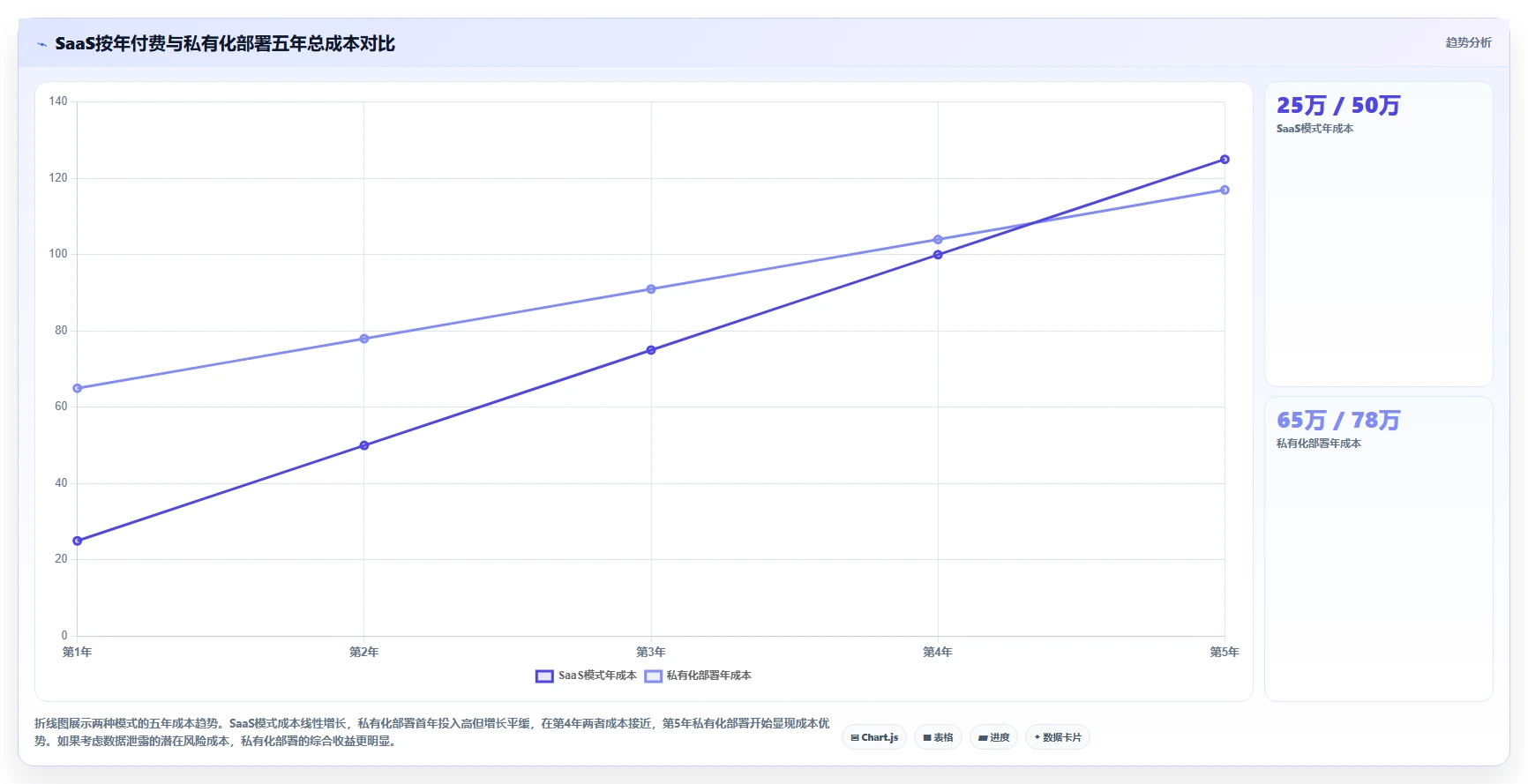Click the 65万 / 78万 stat value
Image resolution: width=1528 pixels, height=784 pixels.
[1338, 421]
